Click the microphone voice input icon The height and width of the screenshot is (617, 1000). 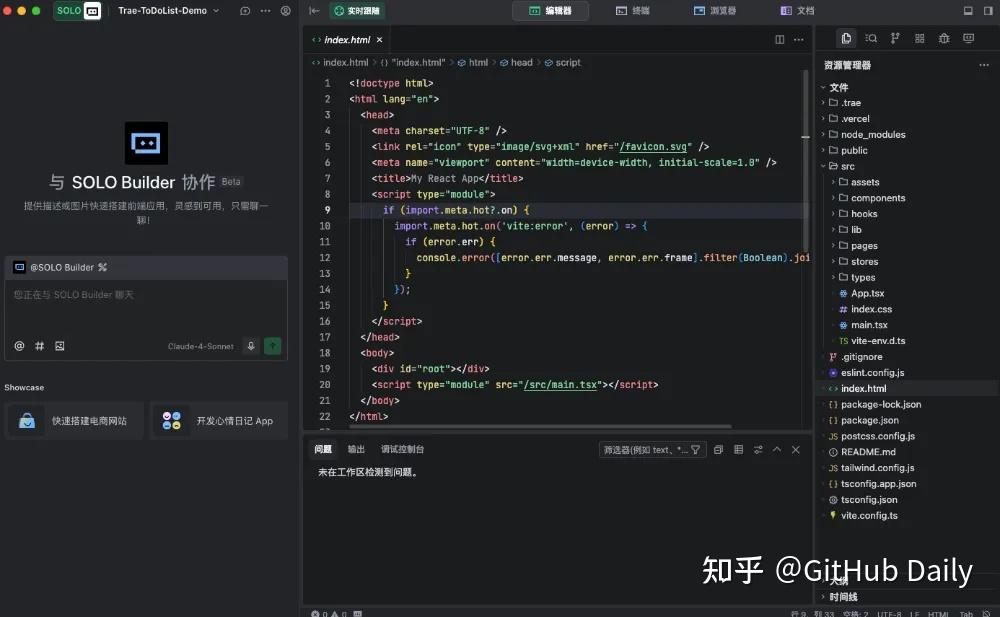click(x=251, y=345)
